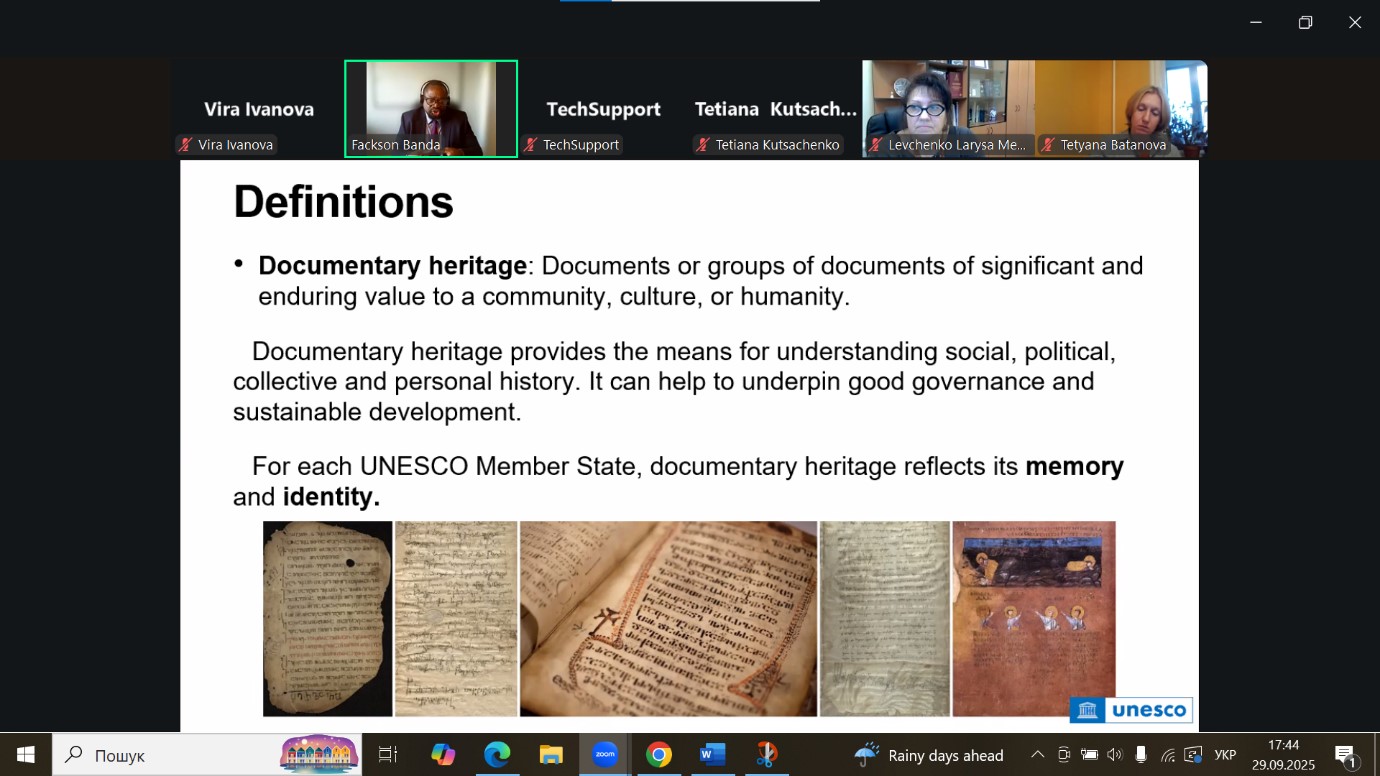Open the notification center
1380x776 pixels.
click(1346, 755)
